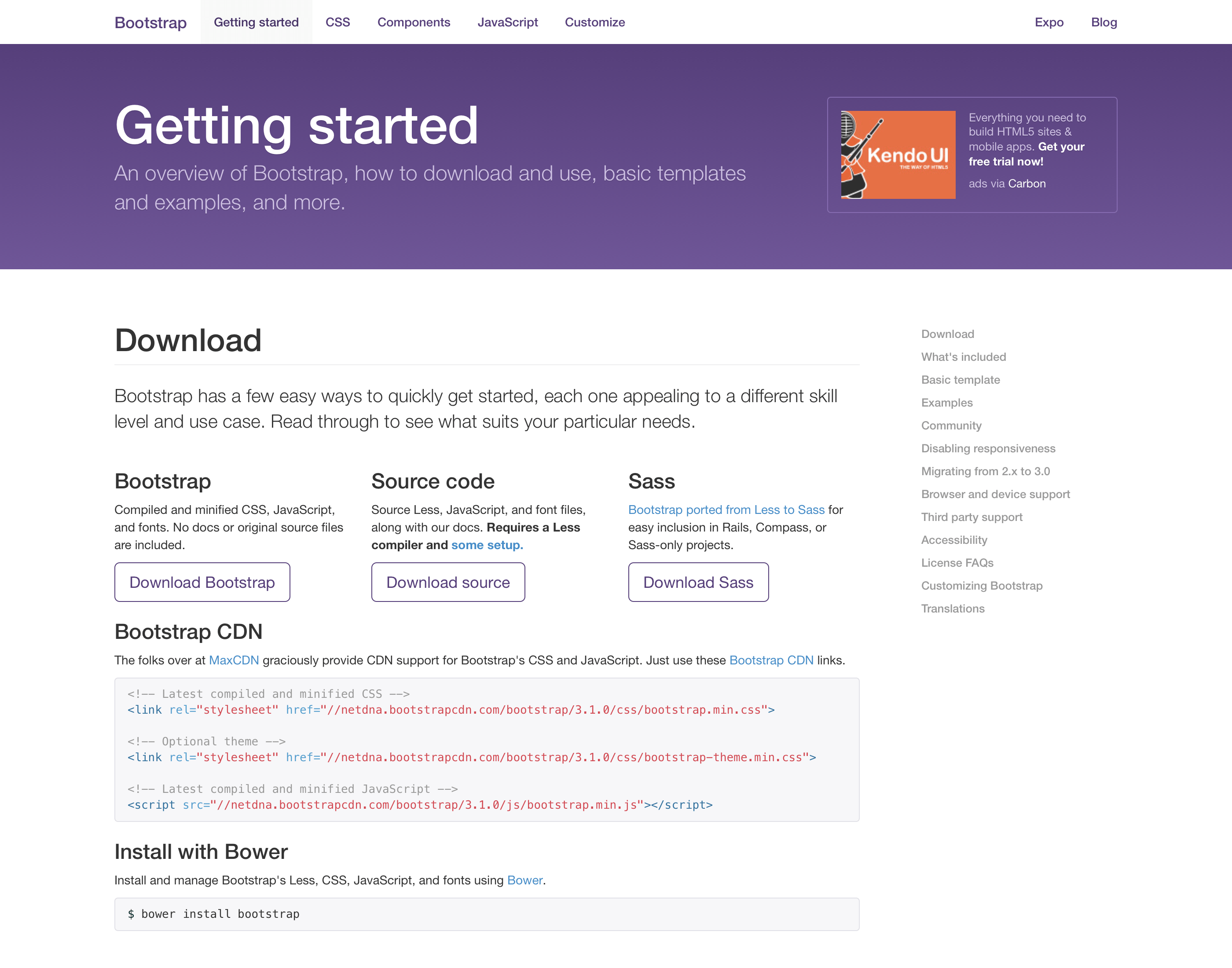Click the Components menu item

[x=413, y=22]
